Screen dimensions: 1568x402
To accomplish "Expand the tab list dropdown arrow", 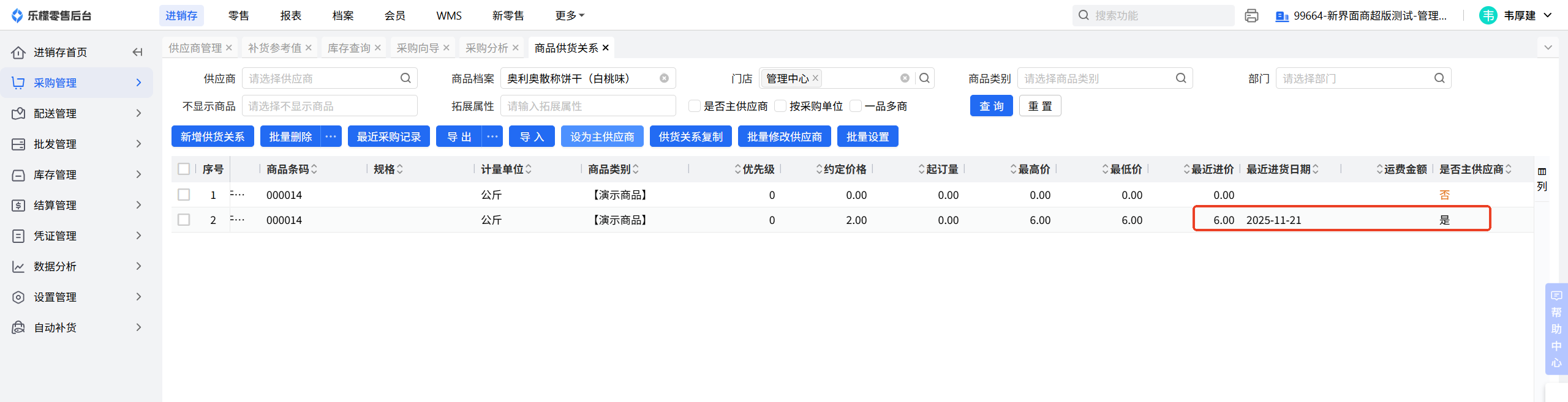I will tap(1548, 47).
